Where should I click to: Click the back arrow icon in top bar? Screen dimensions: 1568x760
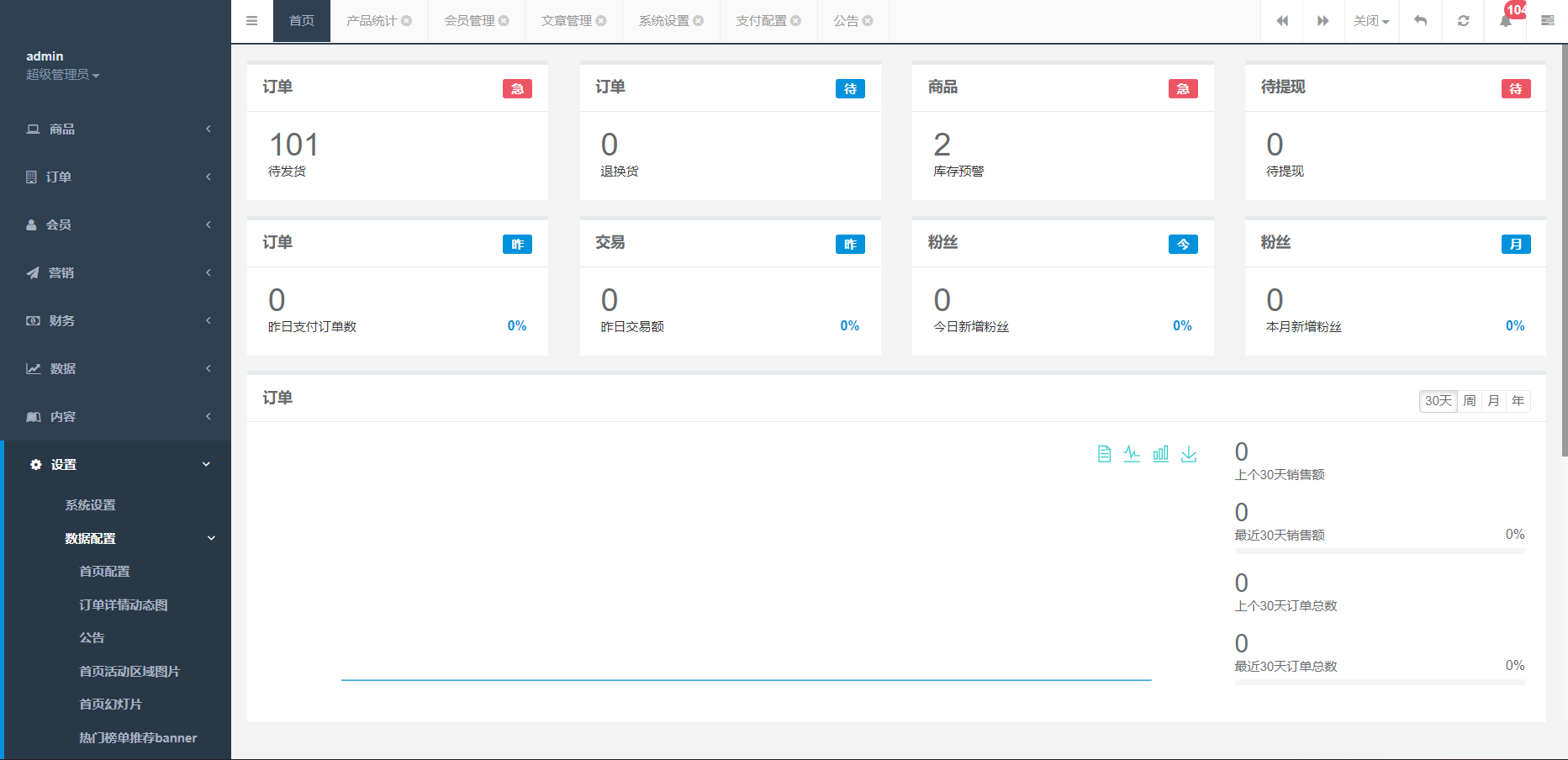pos(1420,21)
